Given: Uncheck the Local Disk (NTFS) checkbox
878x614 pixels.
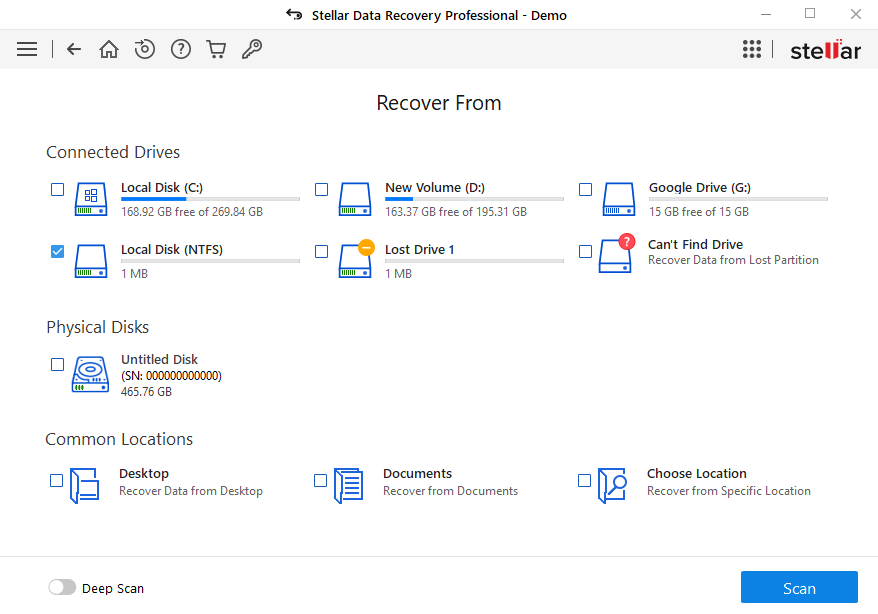Looking at the screenshot, I should 57,251.
